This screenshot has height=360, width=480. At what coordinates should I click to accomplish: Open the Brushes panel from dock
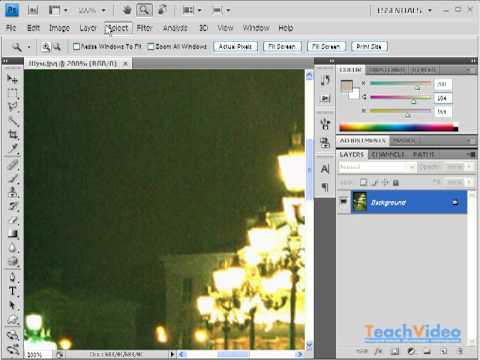coord(325,124)
